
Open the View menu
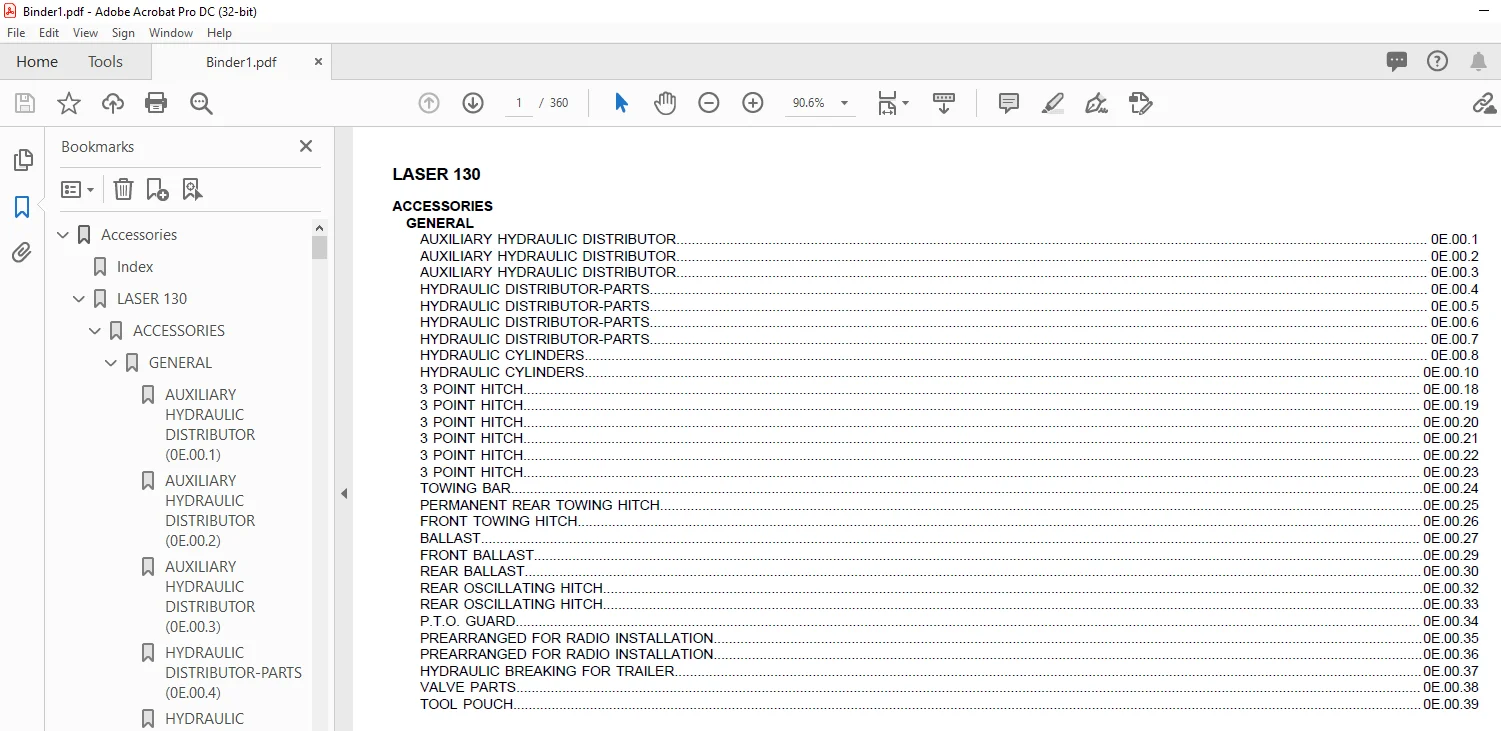[x=86, y=33]
